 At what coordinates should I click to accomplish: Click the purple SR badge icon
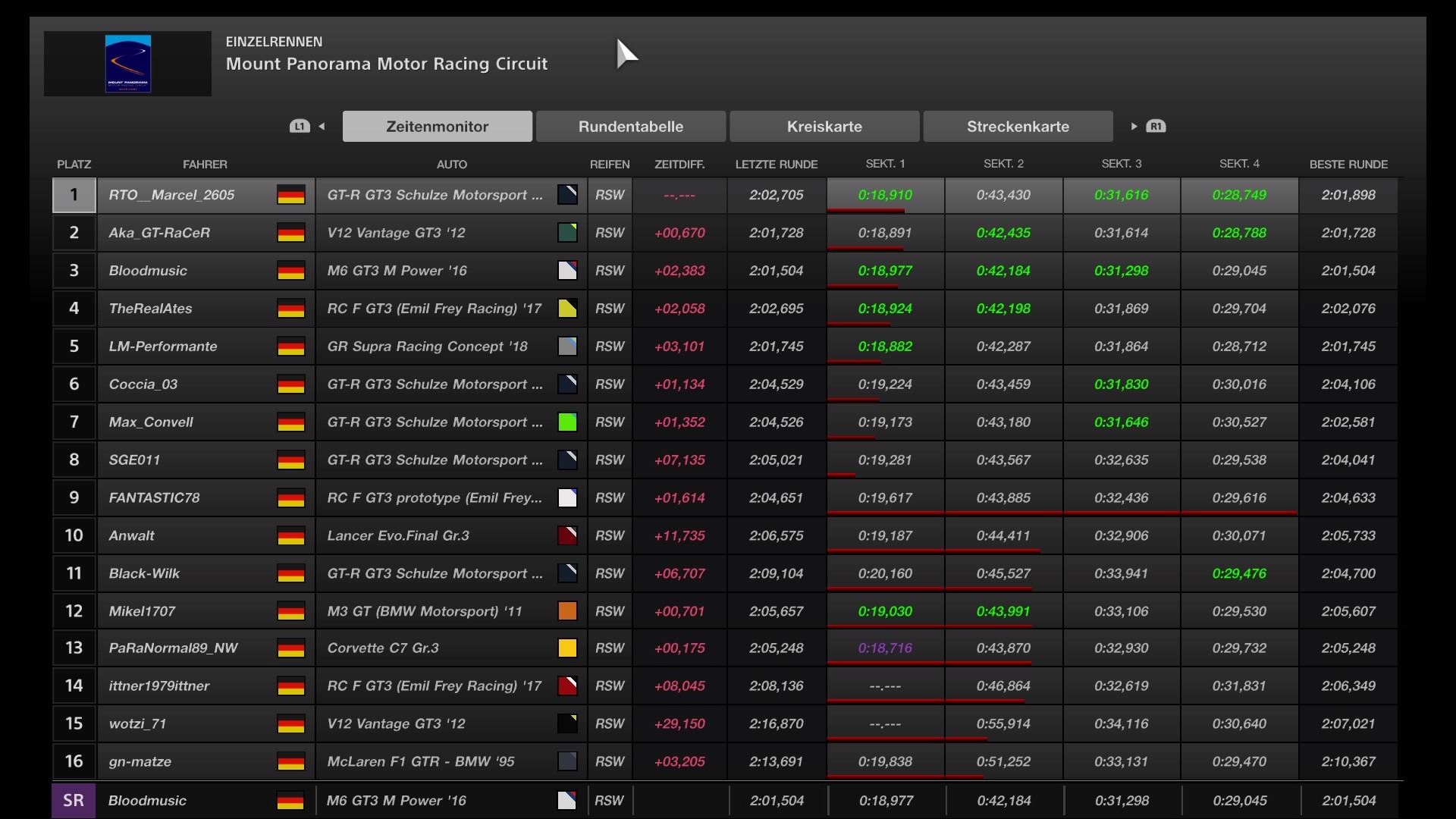click(x=74, y=801)
